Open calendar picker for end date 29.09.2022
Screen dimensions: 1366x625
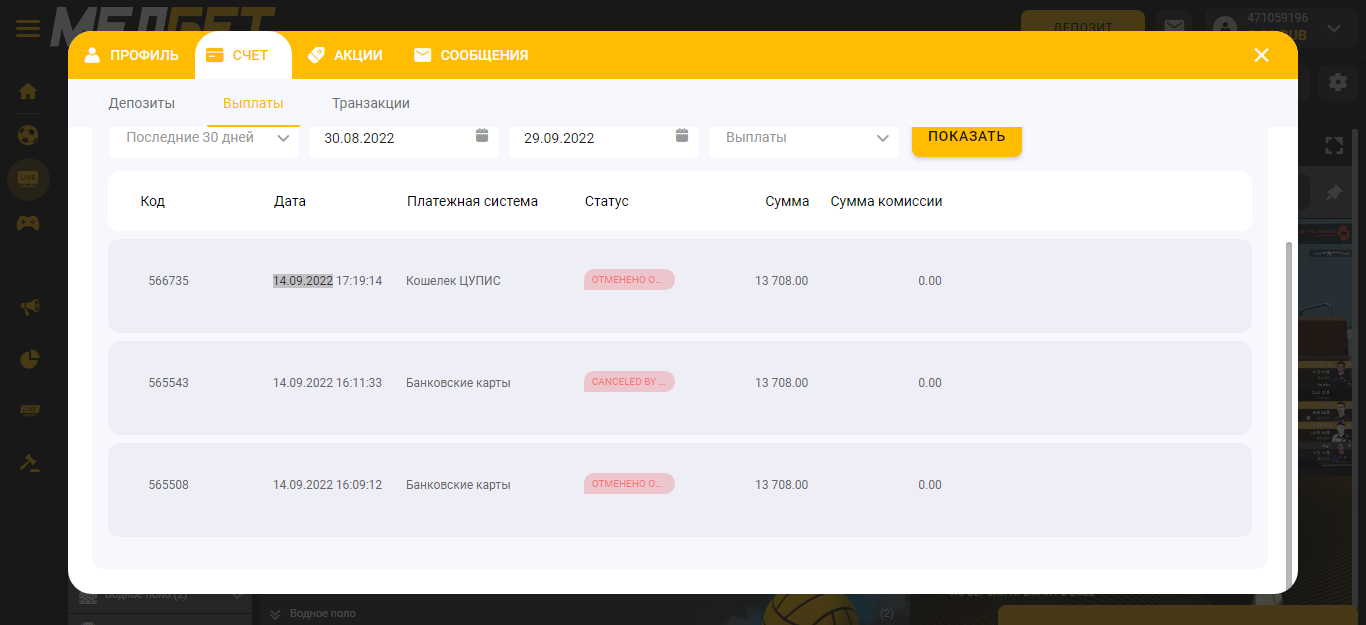682,136
